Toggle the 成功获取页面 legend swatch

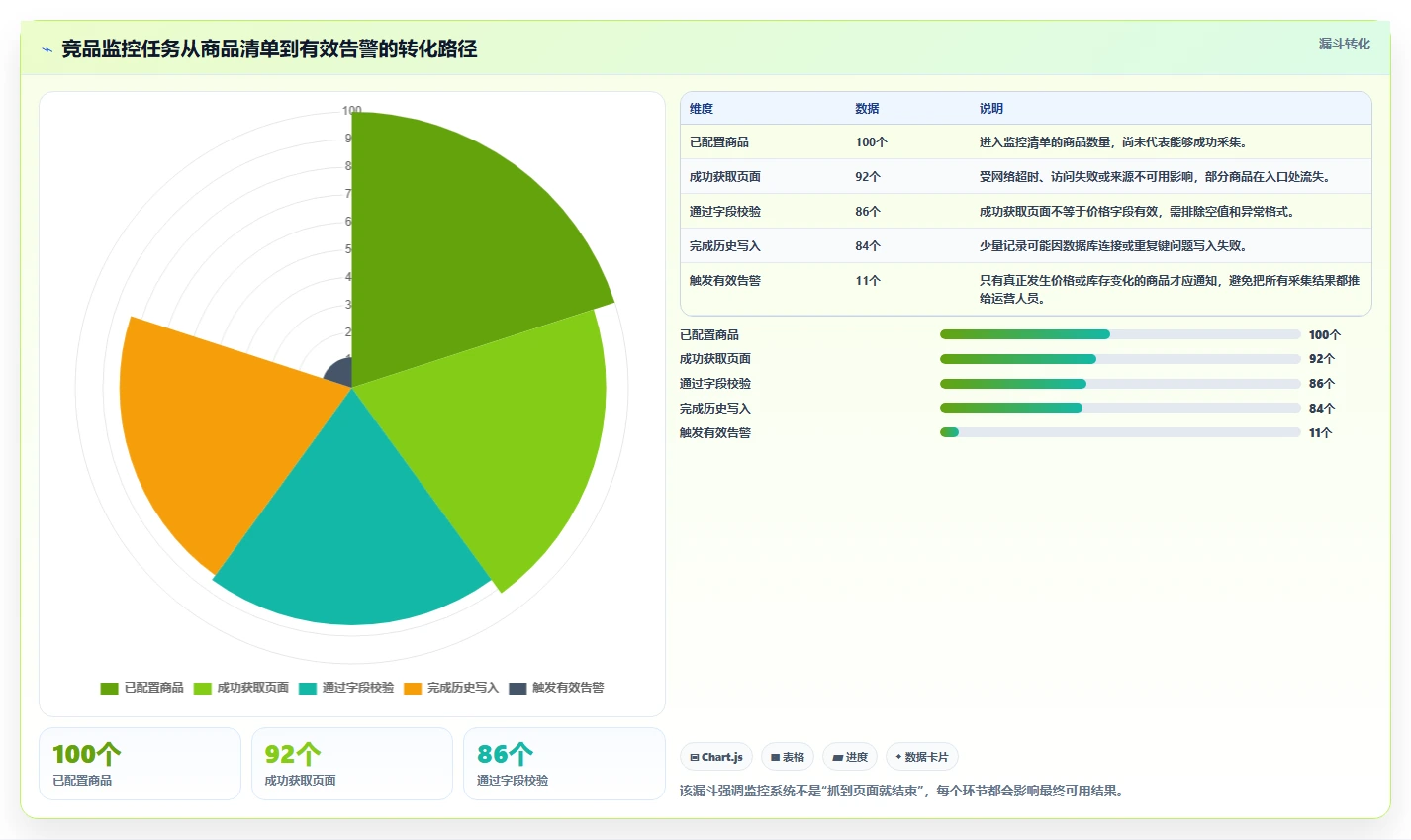pyautogui.click(x=202, y=688)
